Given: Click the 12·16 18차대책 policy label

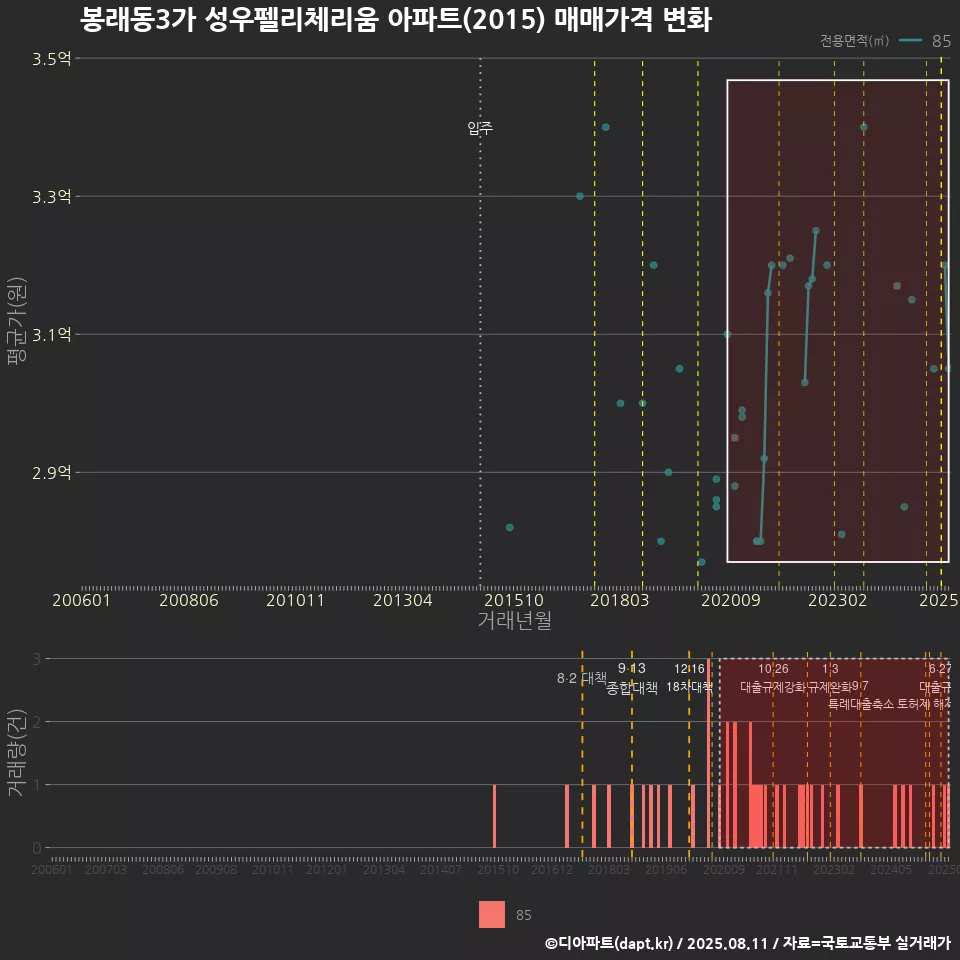Looking at the screenshot, I should 689,678.
